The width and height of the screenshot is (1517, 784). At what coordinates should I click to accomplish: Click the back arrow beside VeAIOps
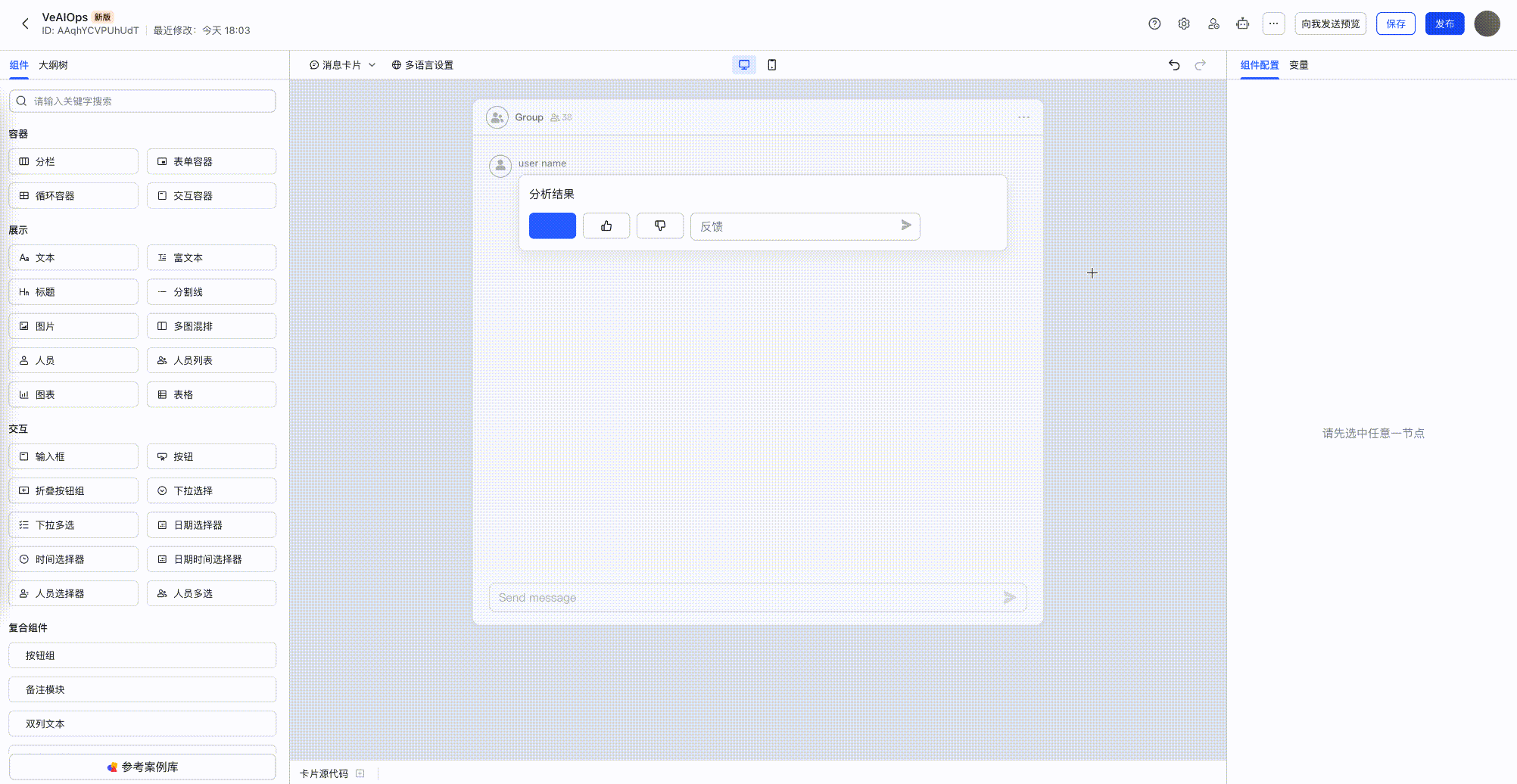coord(26,23)
